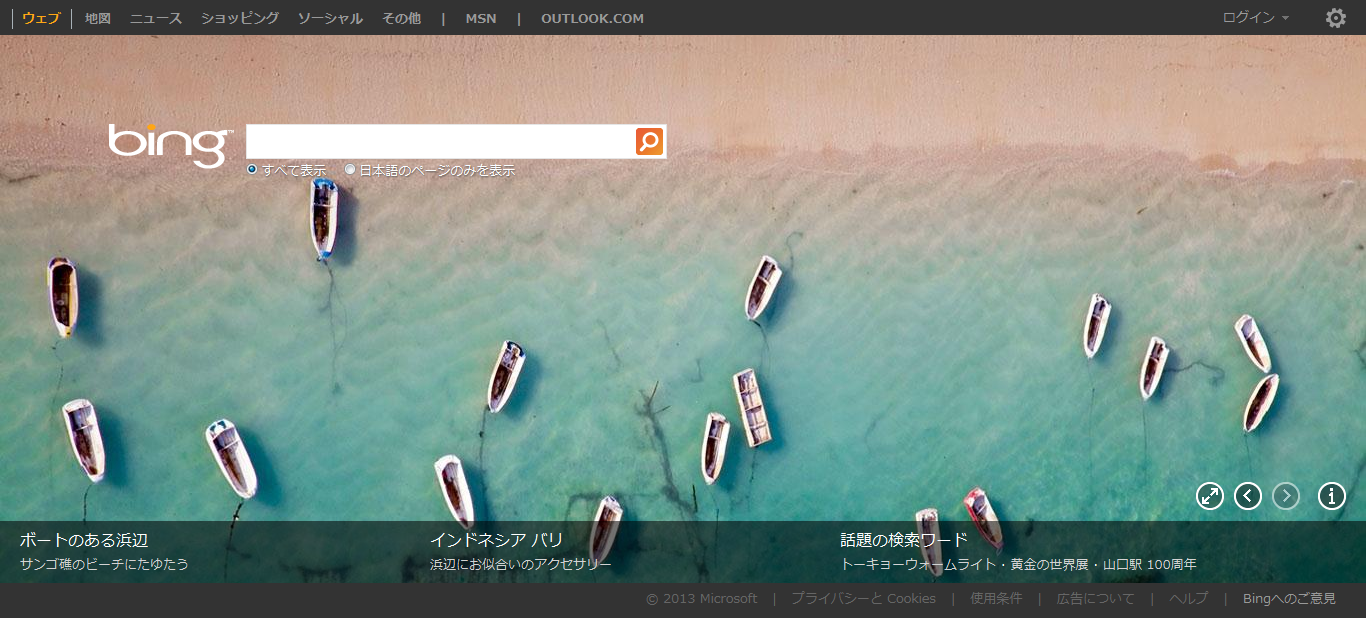Switch to the 地図 tab
Screen dimensions: 1366x618
98,18
